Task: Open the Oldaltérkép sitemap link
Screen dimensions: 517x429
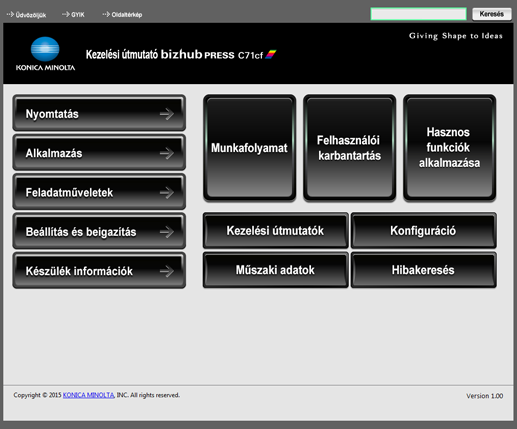Action: click(122, 15)
